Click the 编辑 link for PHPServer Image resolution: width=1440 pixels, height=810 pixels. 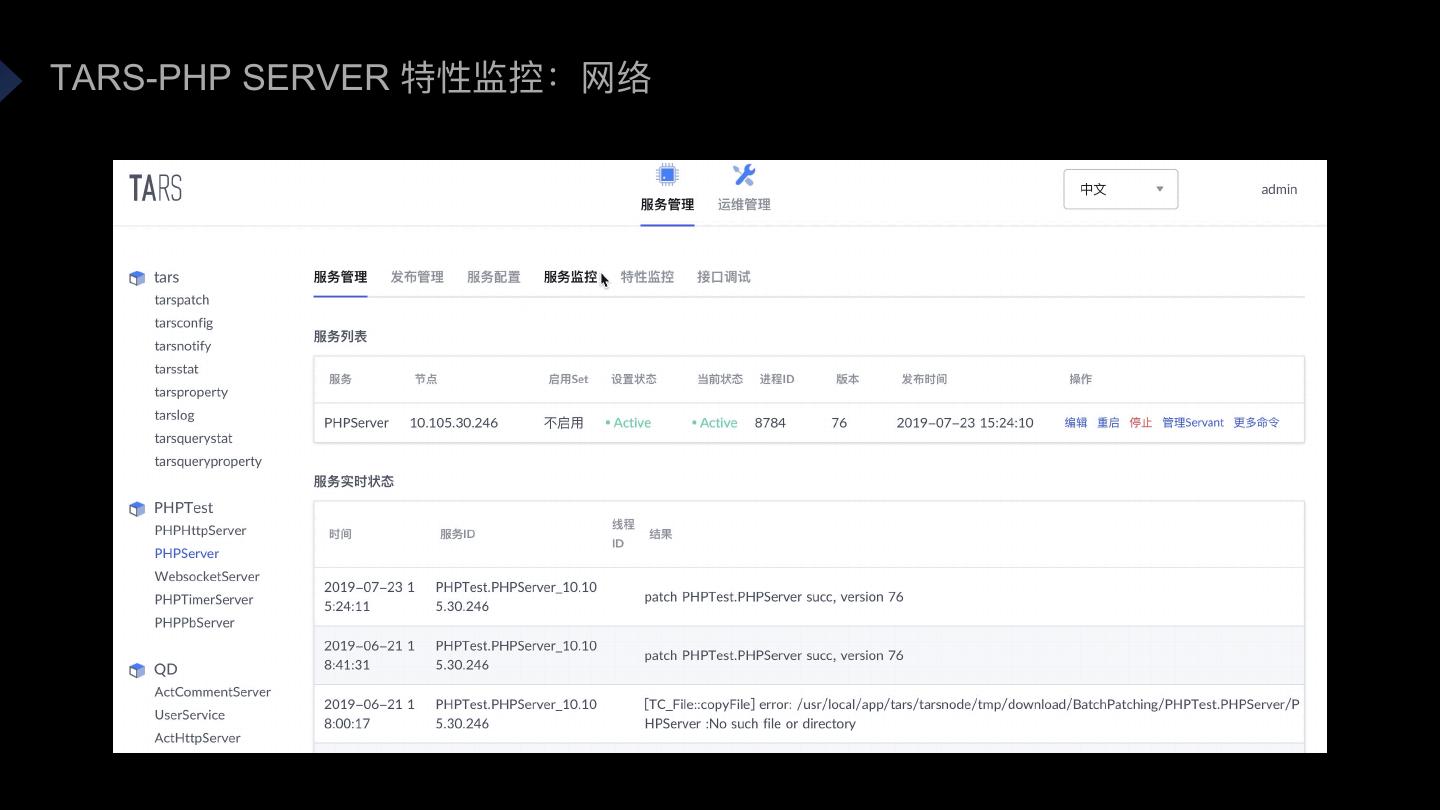coord(1076,423)
